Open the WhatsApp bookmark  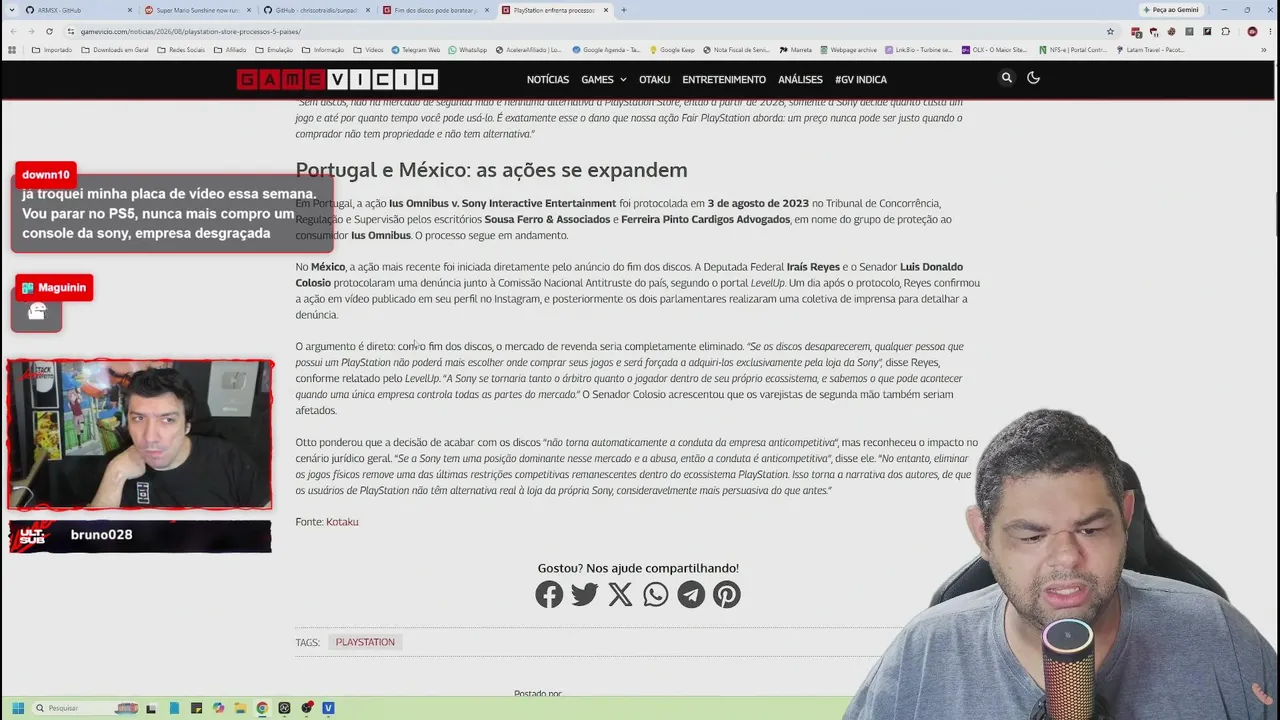click(467, 49)
